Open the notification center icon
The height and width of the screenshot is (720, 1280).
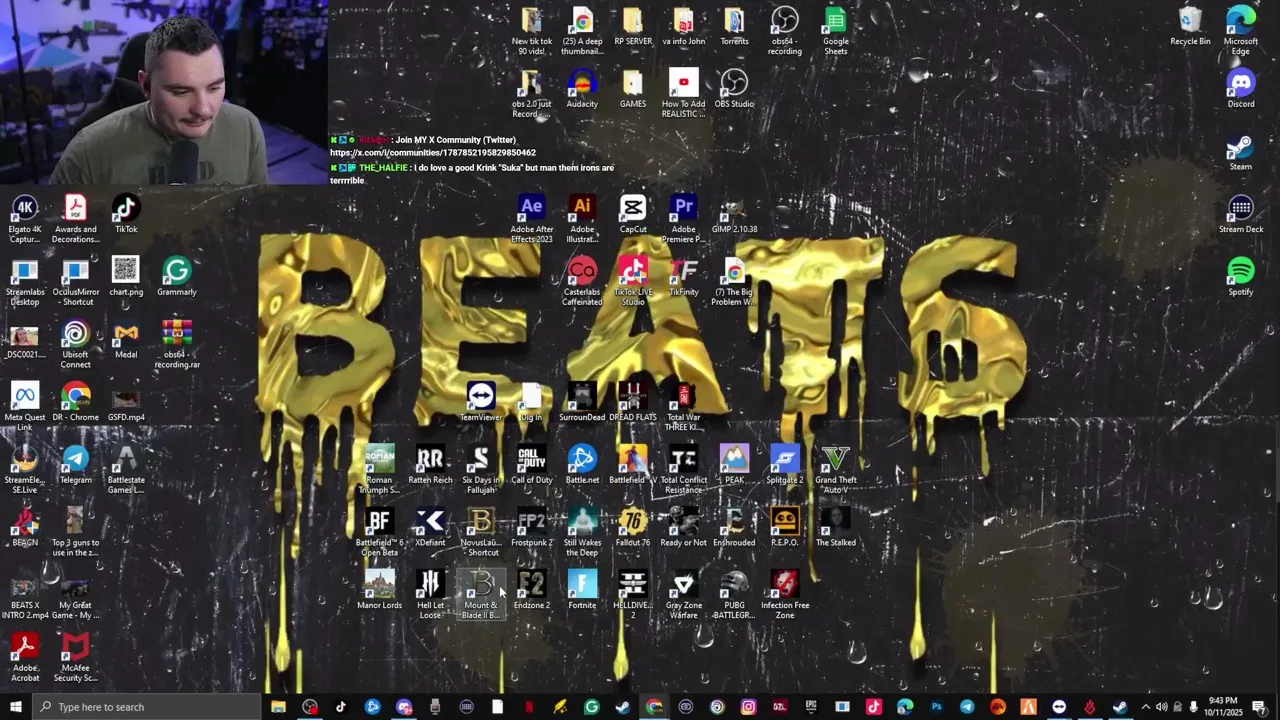click(x=1259, y=707)
